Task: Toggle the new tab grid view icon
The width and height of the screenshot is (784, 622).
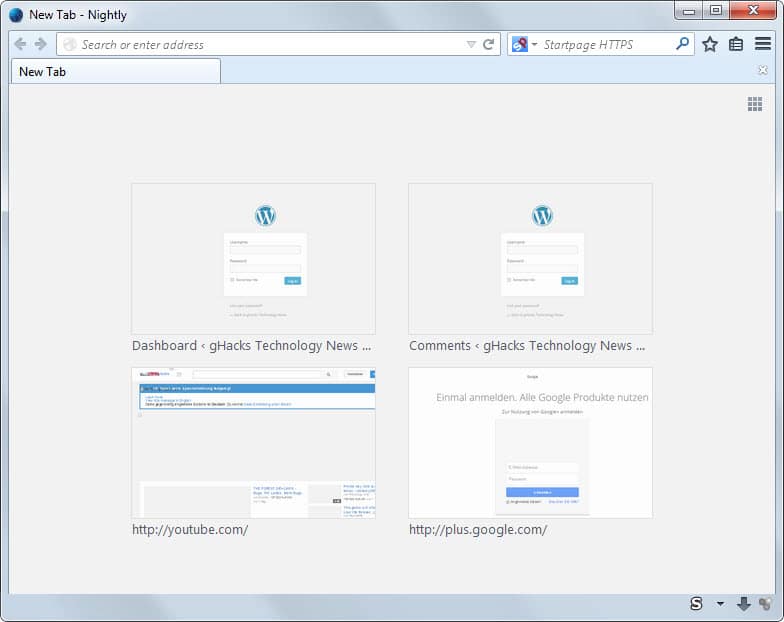Action: coord(754,104)
